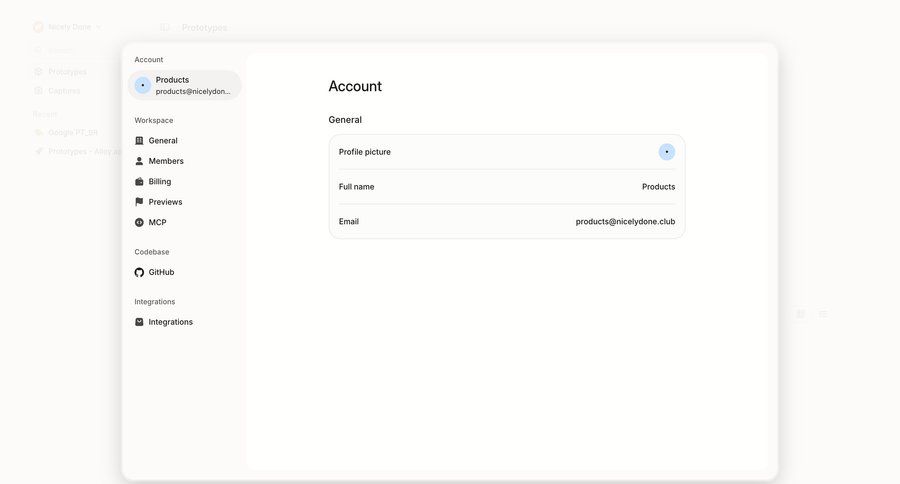Click the email products@nicelydone.club
The height and width of the screenshot is (484, 900).
[625, 222]
